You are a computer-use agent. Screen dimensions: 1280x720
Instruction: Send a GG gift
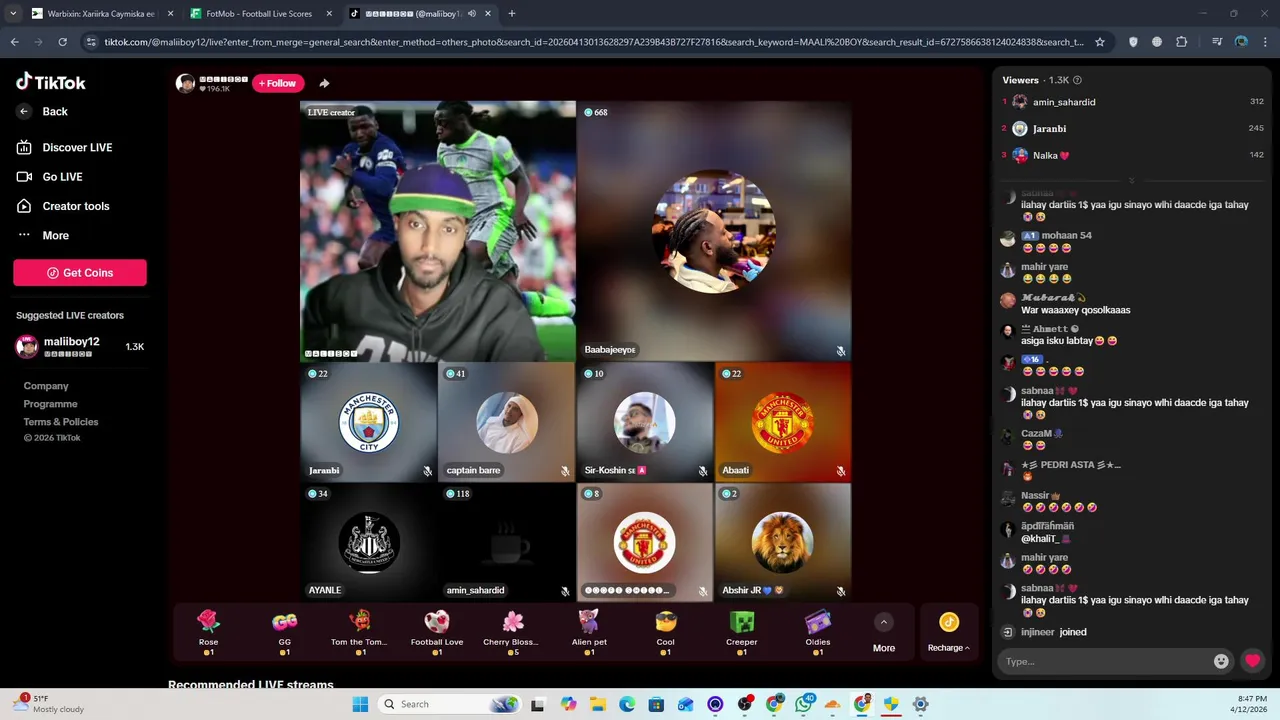285,632
